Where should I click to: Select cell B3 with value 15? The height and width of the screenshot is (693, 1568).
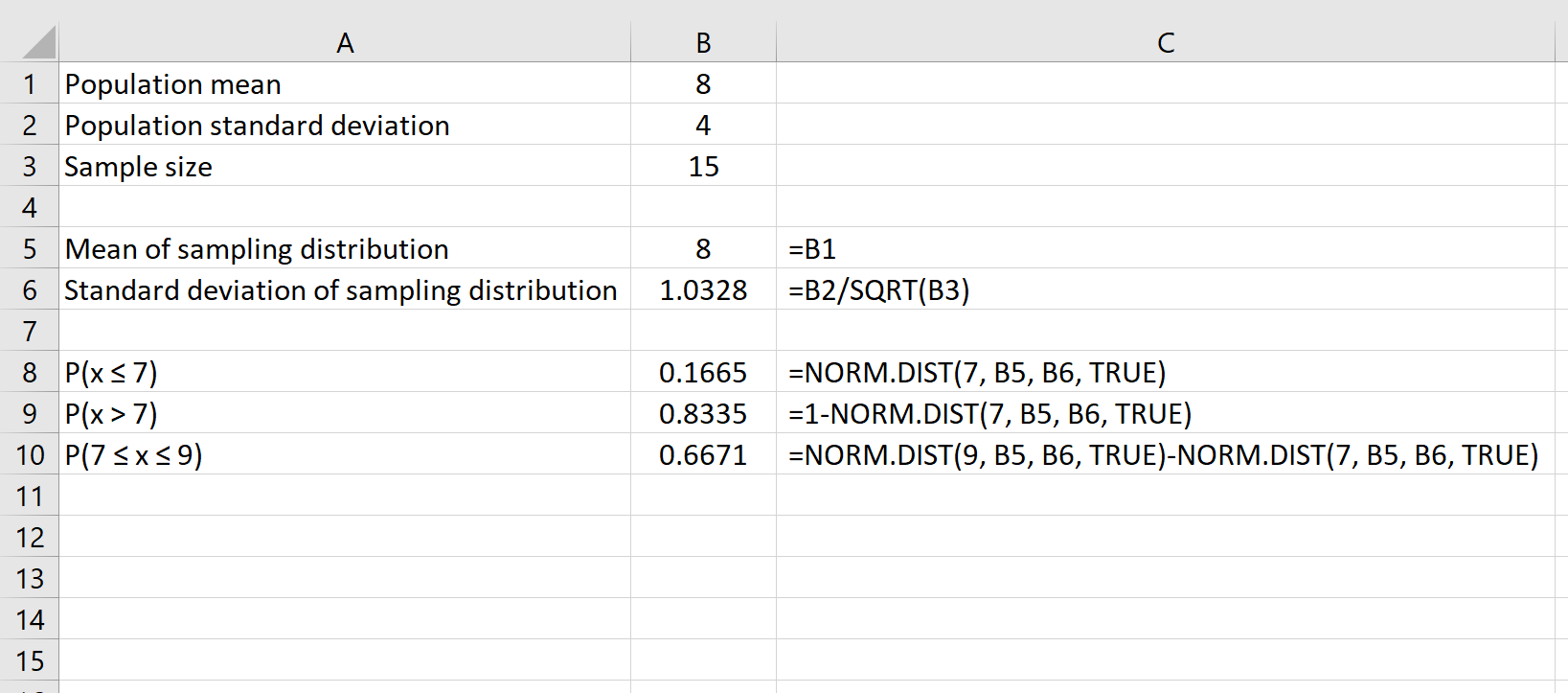coord(703,166)
